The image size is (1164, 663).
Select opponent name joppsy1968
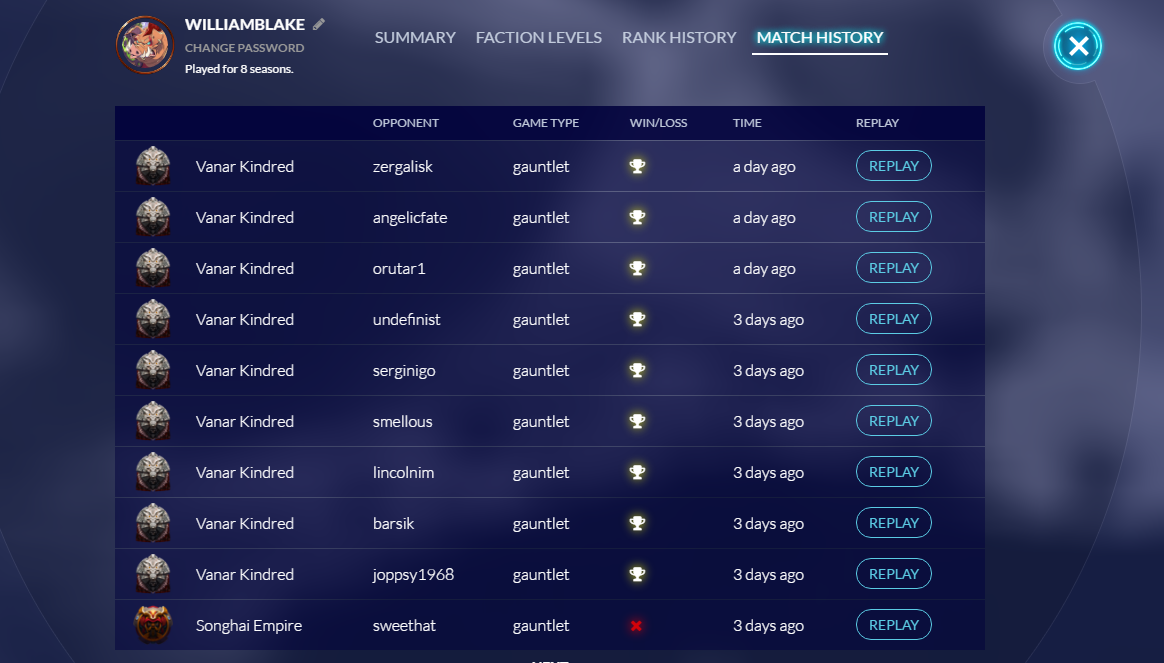tap(413, 575)
